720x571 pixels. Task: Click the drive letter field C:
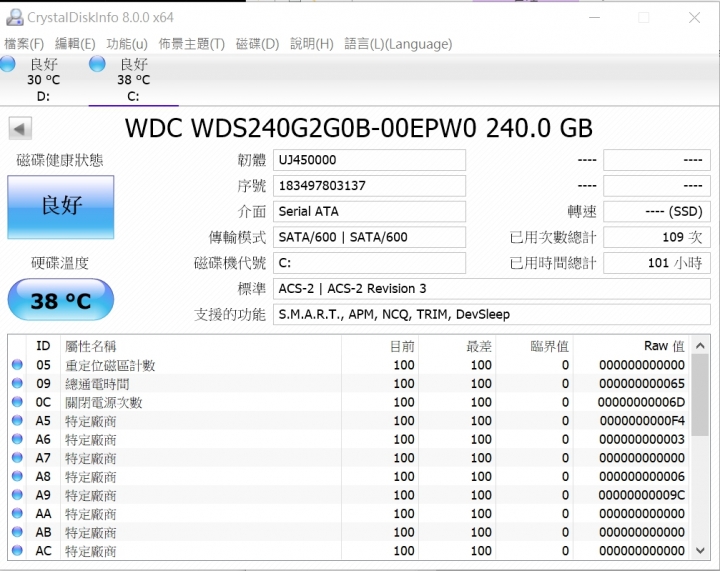[369, 263]
